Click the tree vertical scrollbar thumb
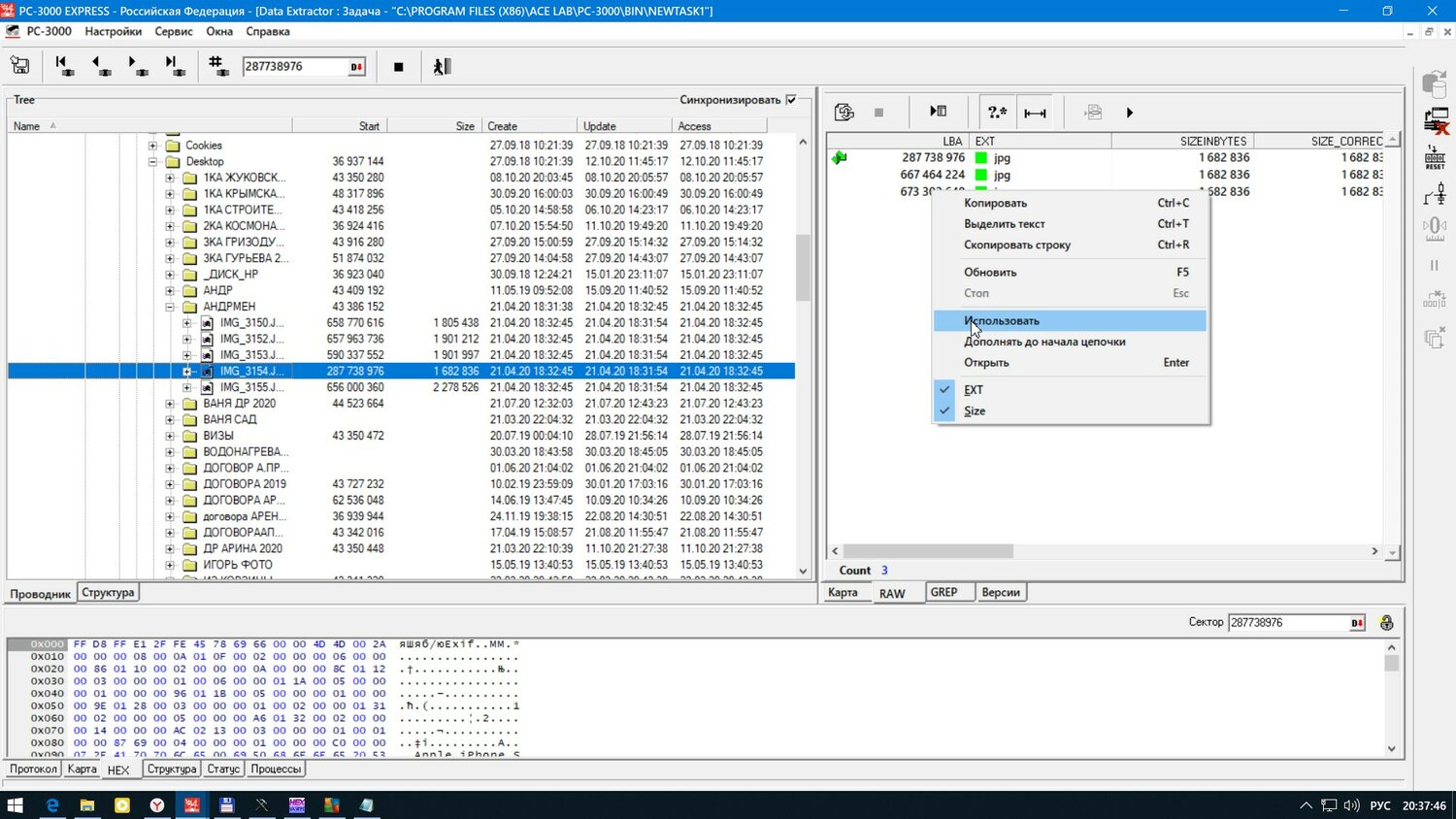 [802, 268]
